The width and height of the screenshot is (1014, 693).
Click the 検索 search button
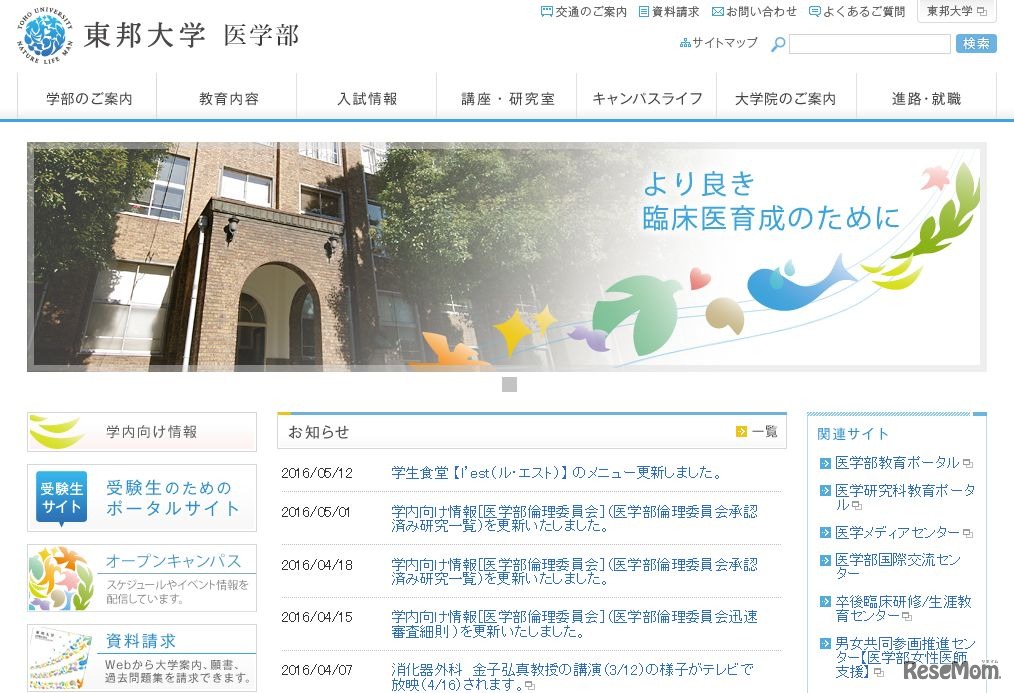[x=976, y=43]
